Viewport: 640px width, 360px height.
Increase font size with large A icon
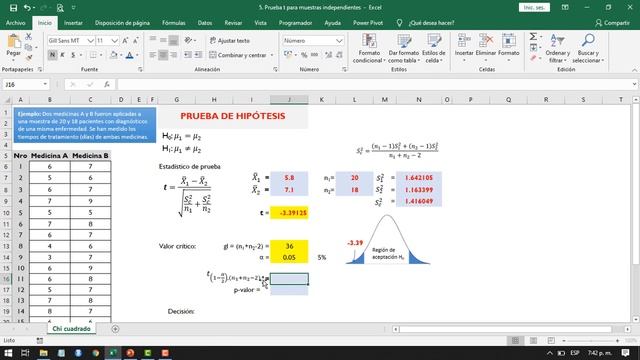pyautogui.click(x=125, y=40)
